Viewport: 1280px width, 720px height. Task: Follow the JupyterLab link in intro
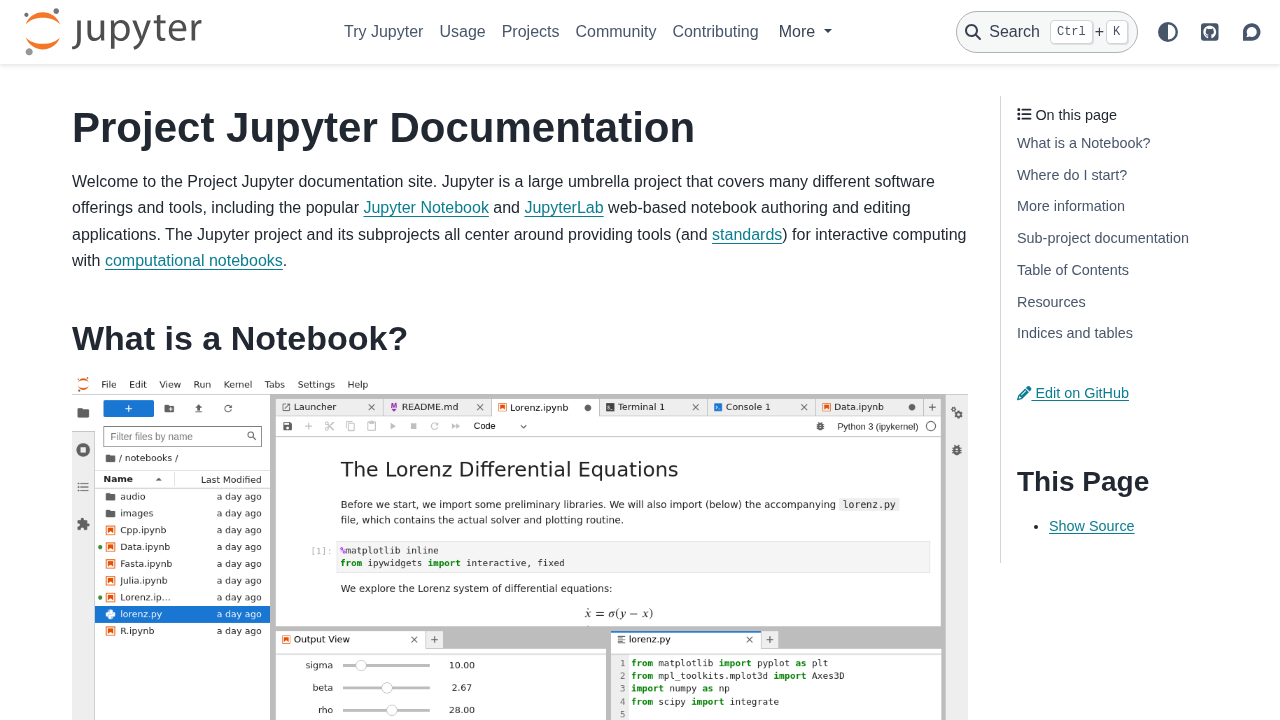(x=564, y=208)
